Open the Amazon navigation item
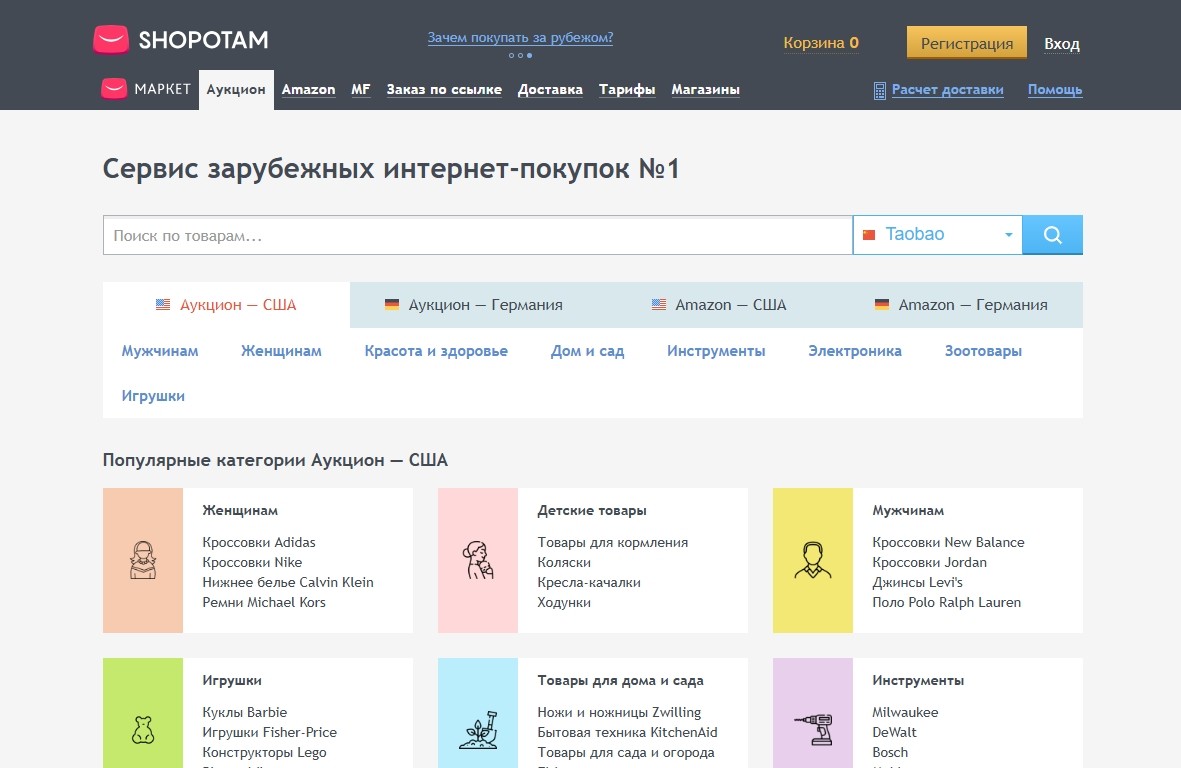This screenshot has width=1181, height=768. (308, 90)
